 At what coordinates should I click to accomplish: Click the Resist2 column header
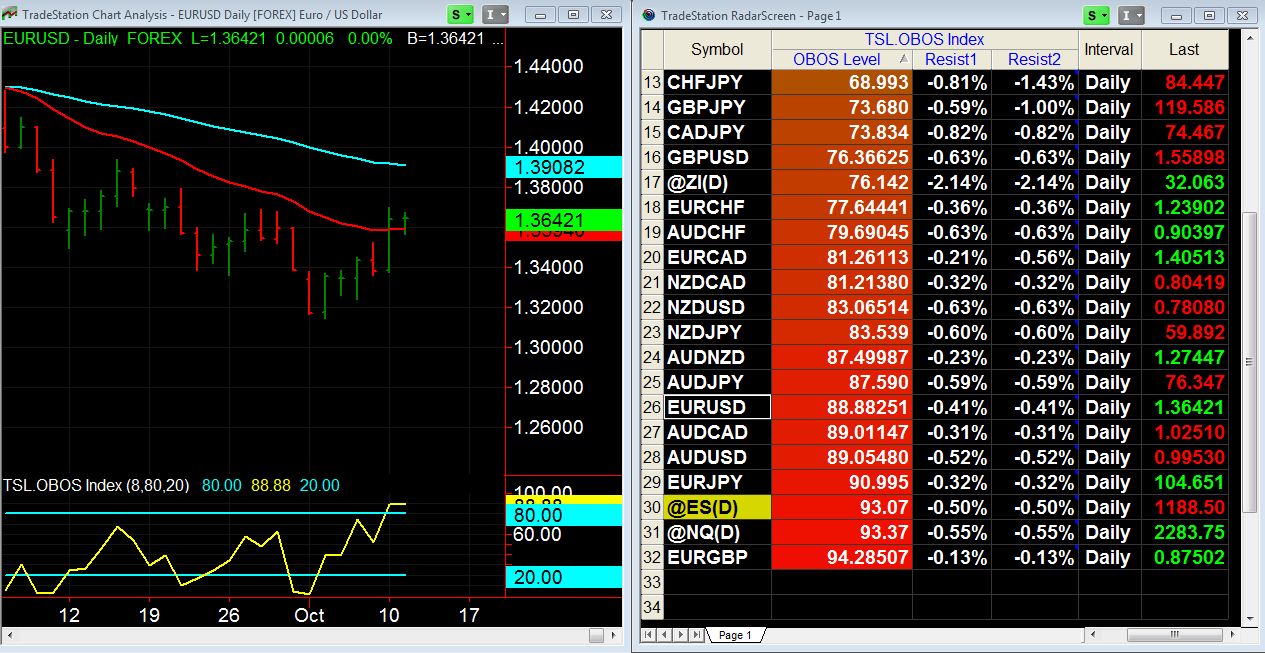coord(1034,59)
